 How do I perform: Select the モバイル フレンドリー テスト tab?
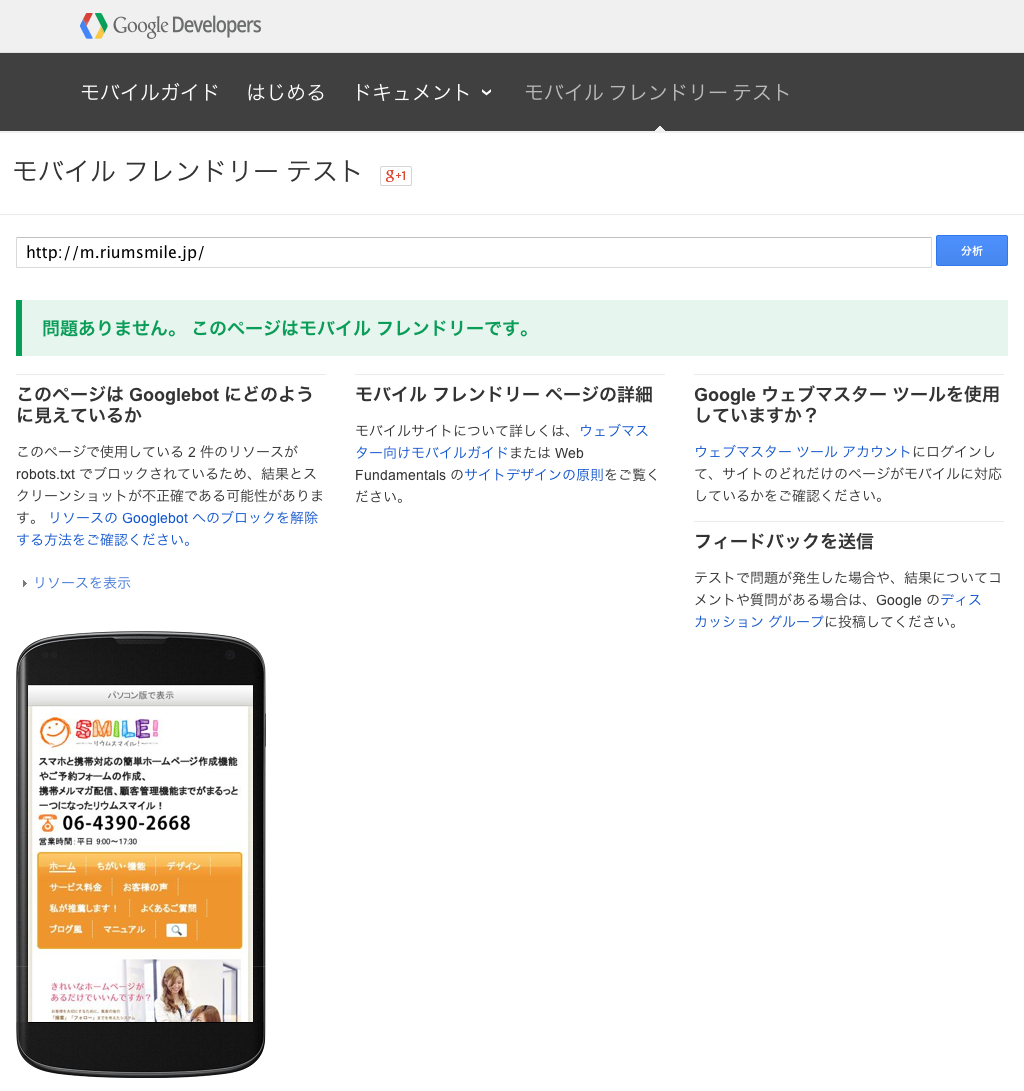[657, 92]
